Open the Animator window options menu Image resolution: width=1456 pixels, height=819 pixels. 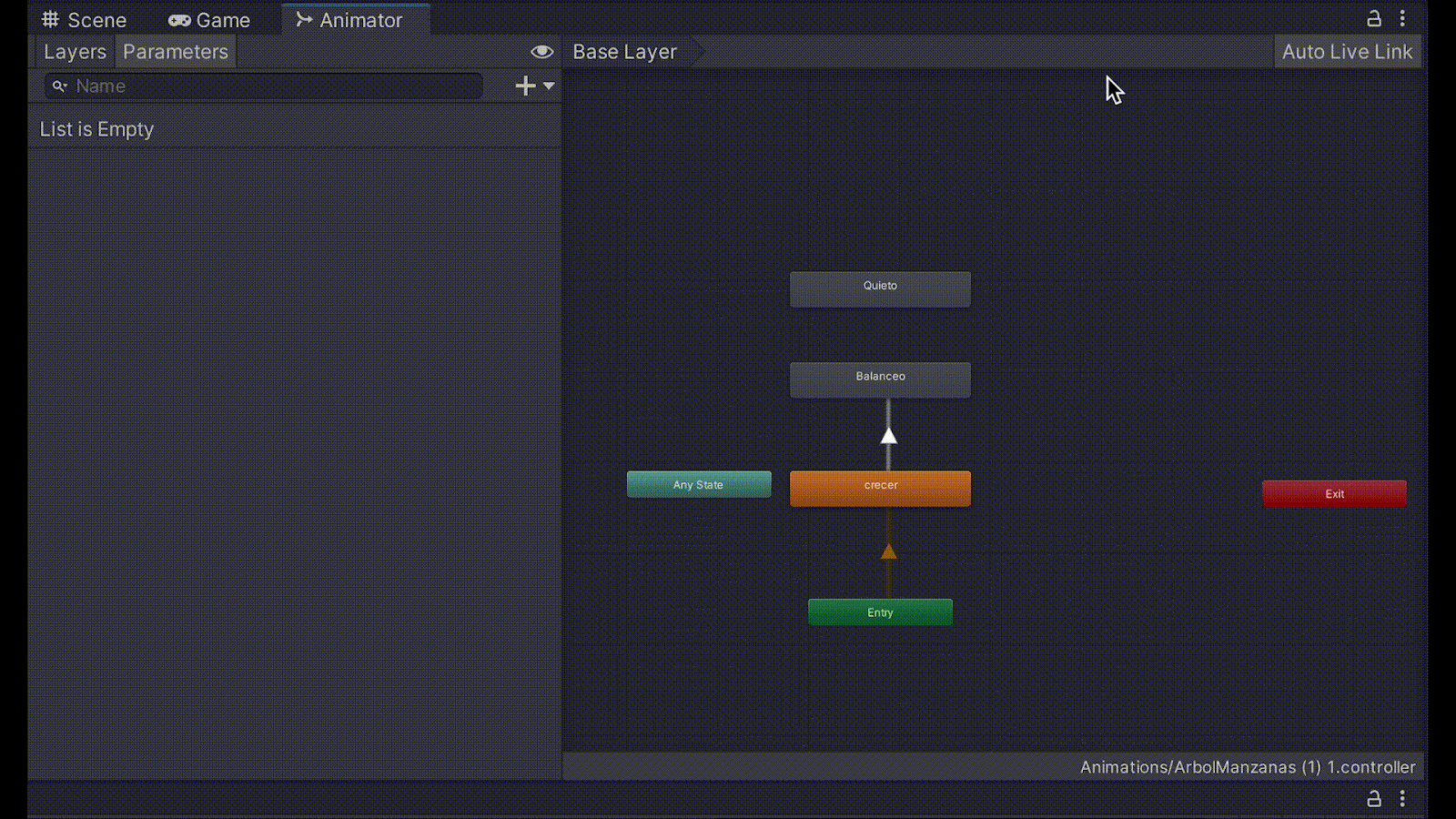[x=1402, y=18]
